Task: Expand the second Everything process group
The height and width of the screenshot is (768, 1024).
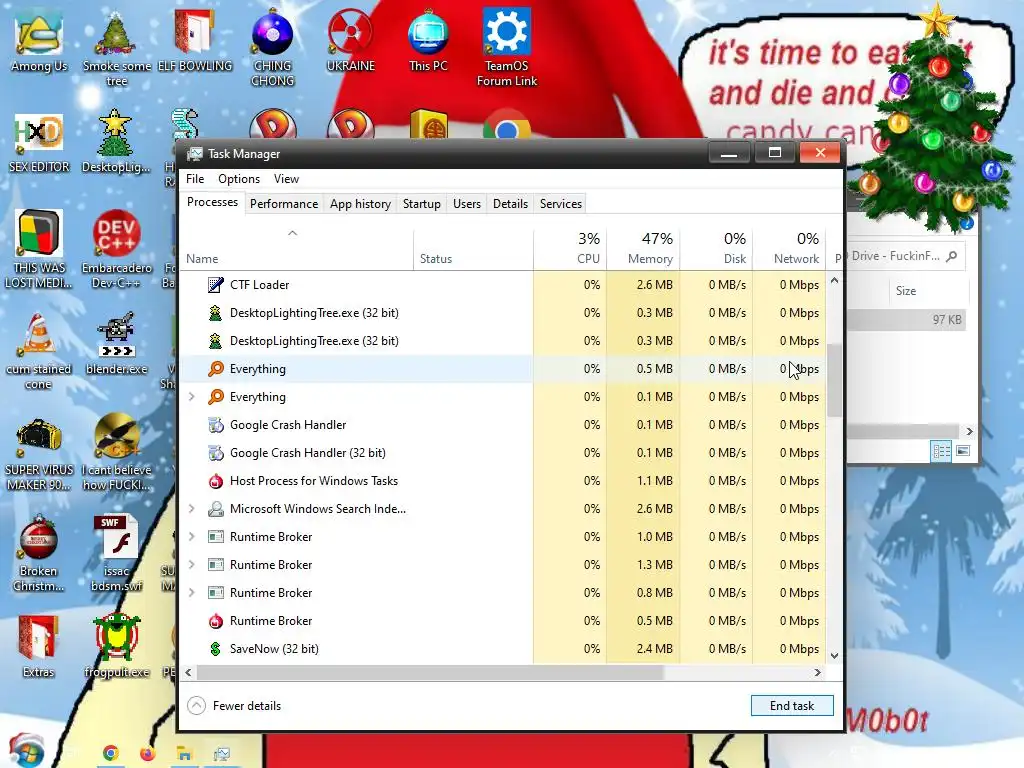Action: pos(191,397)
